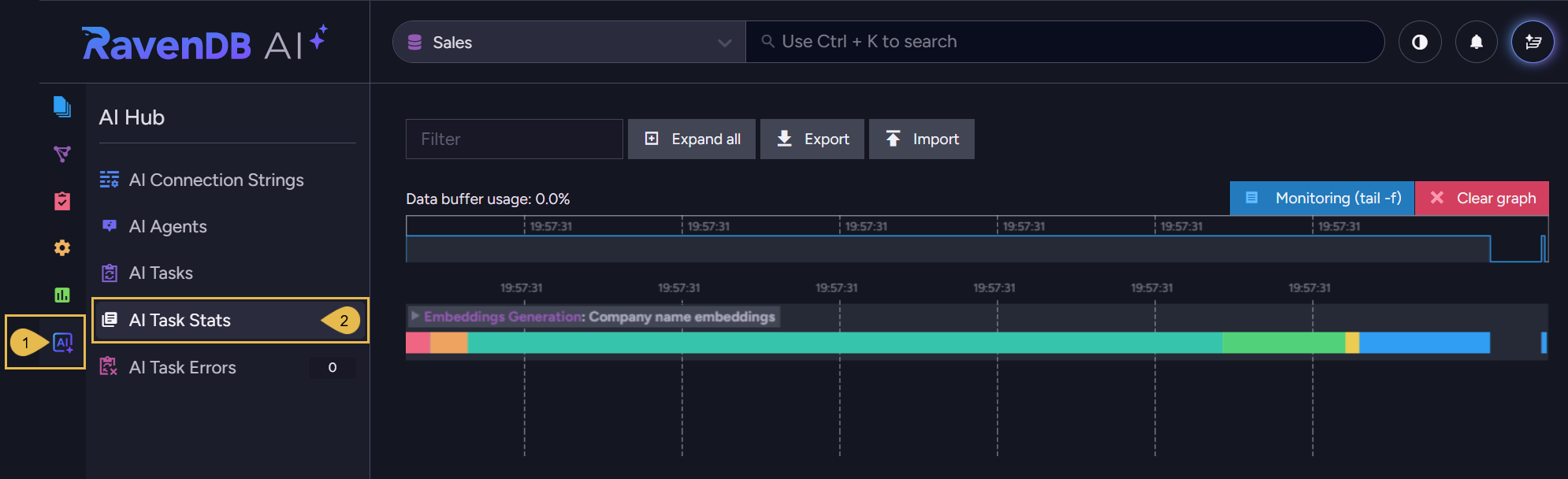1568x479 pixels.
Task: Click the pink segment of the timeline bar
Action: pos(418,343)
